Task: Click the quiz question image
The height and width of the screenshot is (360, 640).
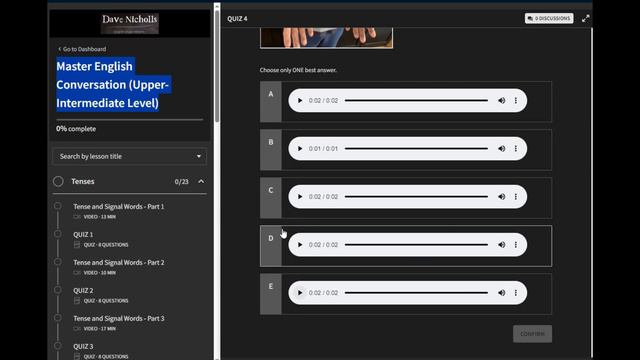Action: tap(327, 38)
